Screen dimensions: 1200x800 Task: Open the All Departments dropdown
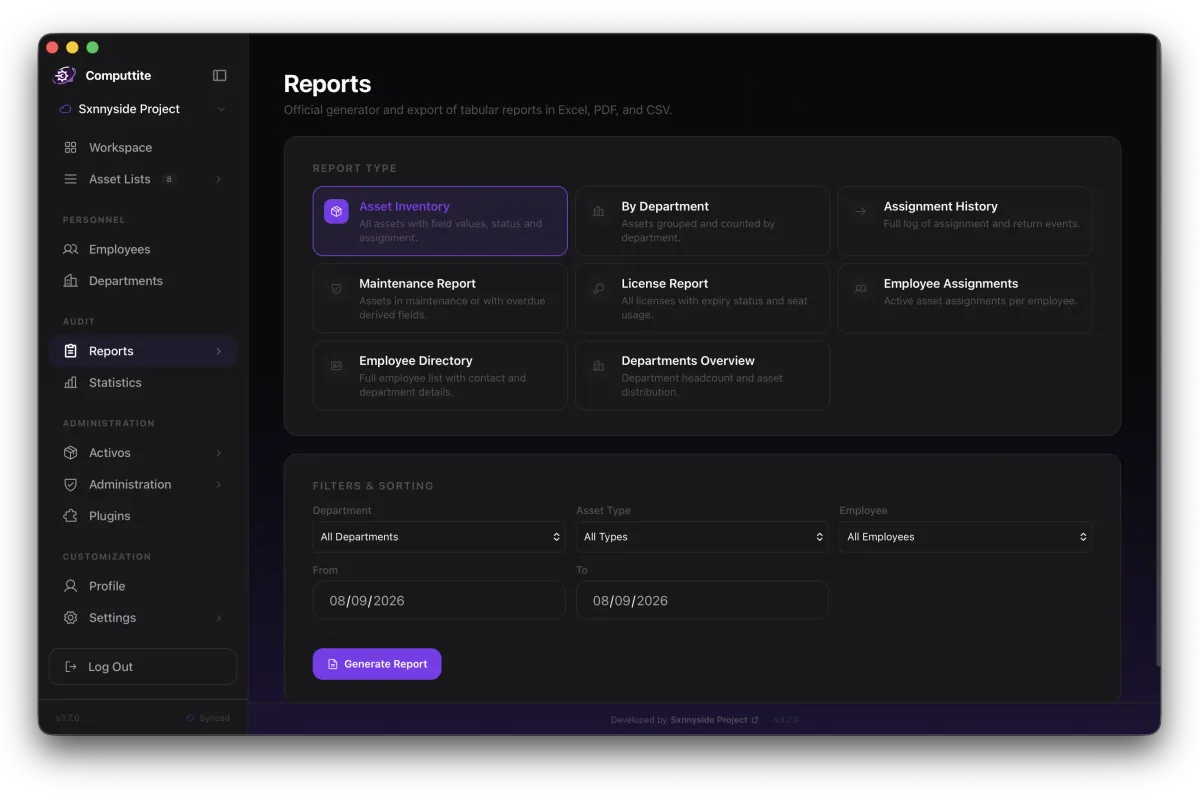[x=439, y=537]
